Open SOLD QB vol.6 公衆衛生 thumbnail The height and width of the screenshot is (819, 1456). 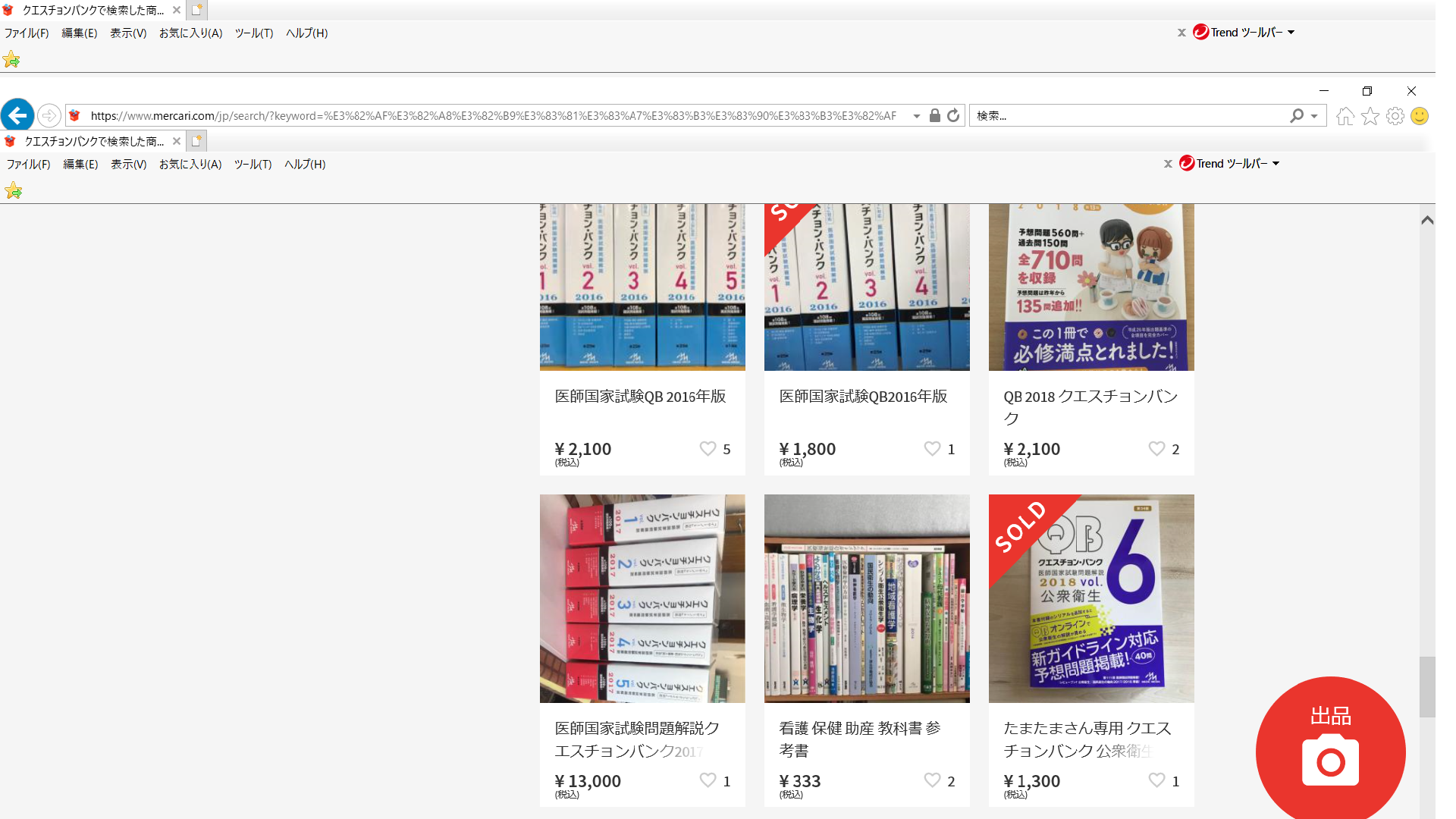click(1091, 598)
